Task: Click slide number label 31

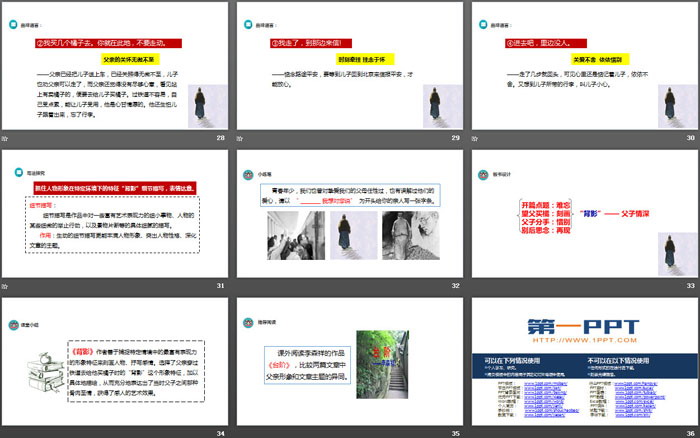Action: 221,286
